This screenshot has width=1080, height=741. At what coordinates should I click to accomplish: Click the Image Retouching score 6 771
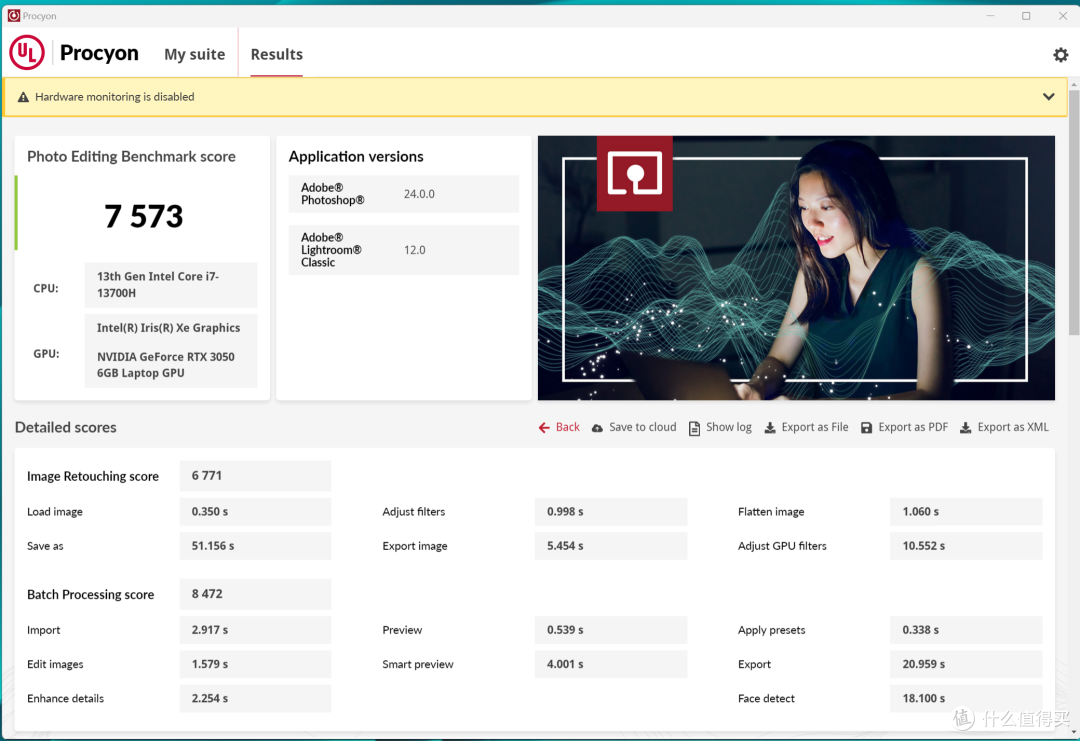coord(255,476)
